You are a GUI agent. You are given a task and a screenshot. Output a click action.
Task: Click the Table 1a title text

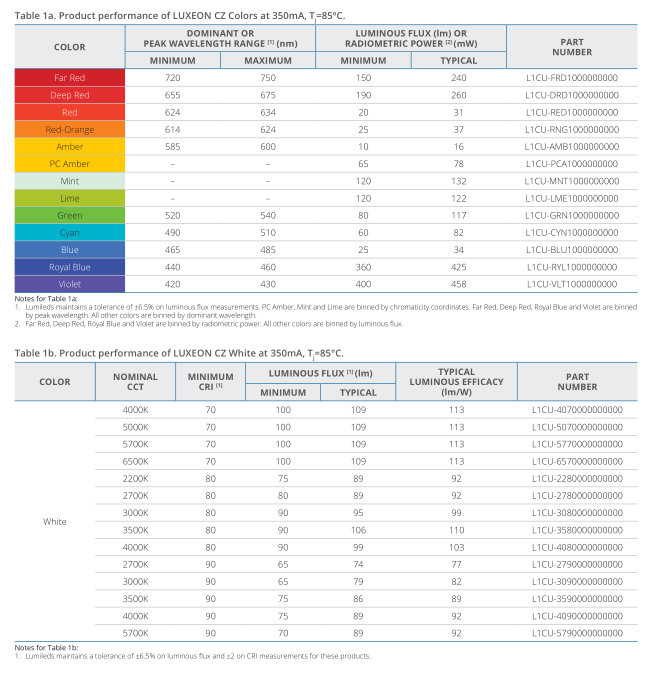(x=180, y=16)
